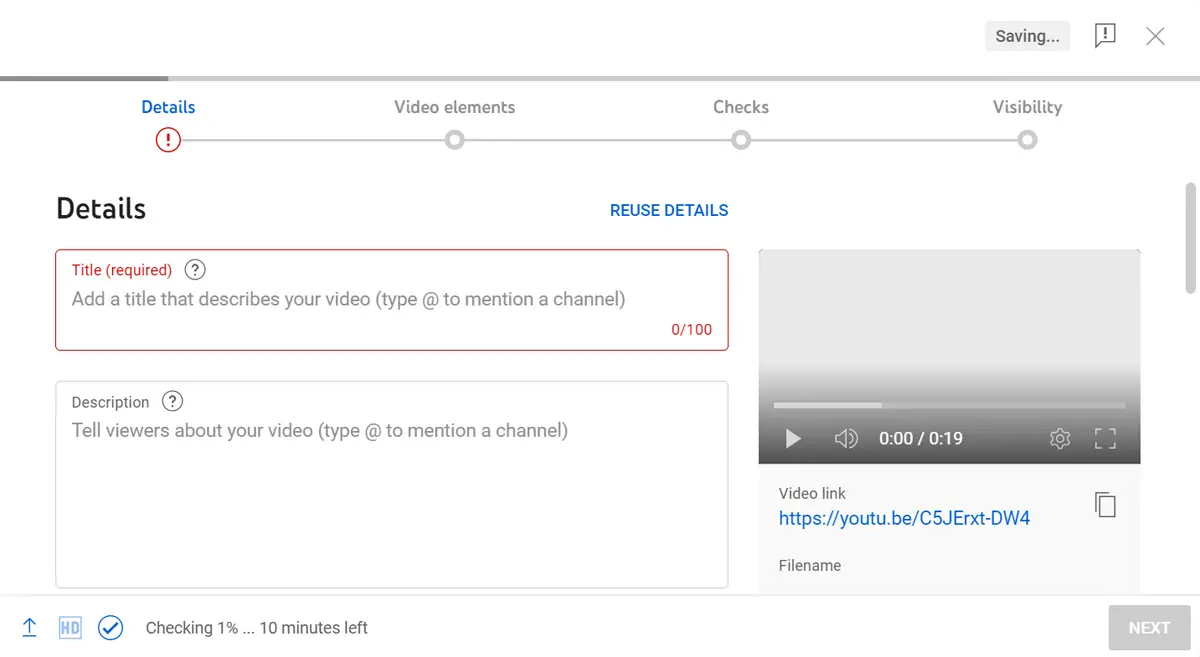Close the upload dialog
Image resolution: width=1200 pixels, height=657 pixels.
[x=1155, y=36]
